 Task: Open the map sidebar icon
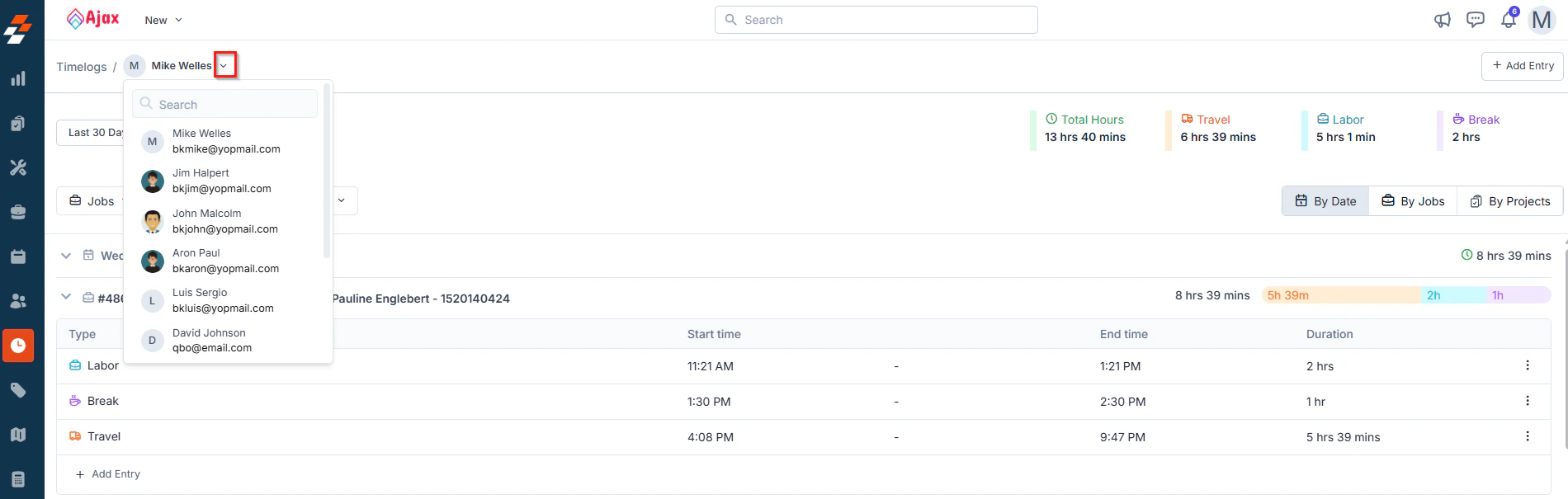click(x=18, y=435)
